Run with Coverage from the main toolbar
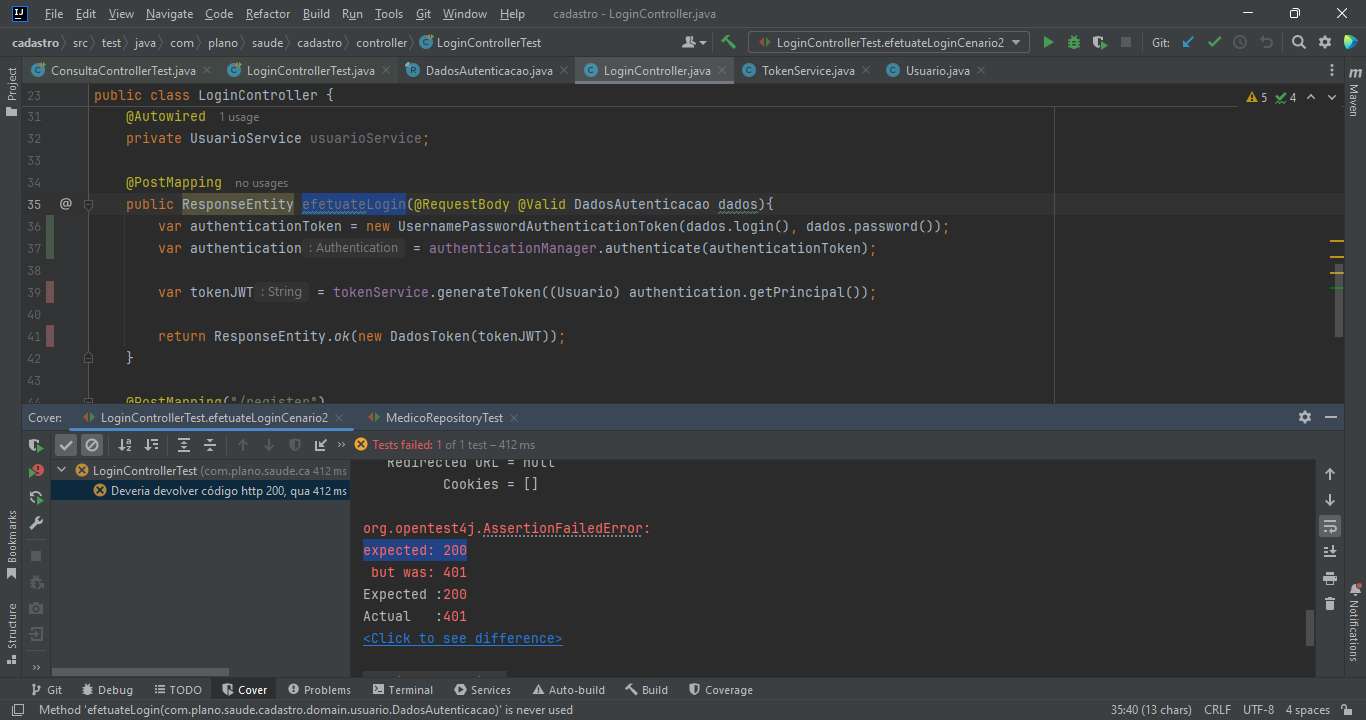 point(1100,43)
